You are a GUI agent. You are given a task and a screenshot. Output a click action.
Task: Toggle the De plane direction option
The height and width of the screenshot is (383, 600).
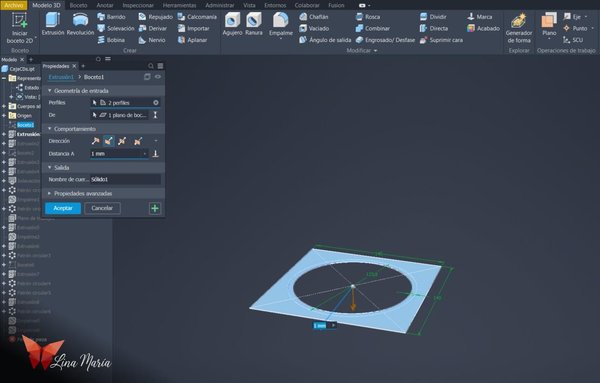(155, 115)
